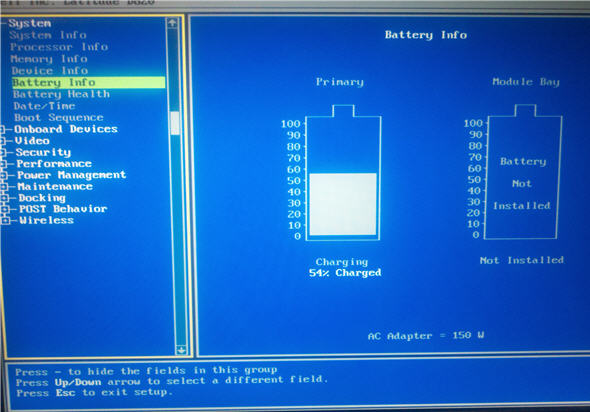The width and height of the screenshot is (590, 412).
Task: Select the Wireless label
Action: pyautogui.click(x=47, y=220)
